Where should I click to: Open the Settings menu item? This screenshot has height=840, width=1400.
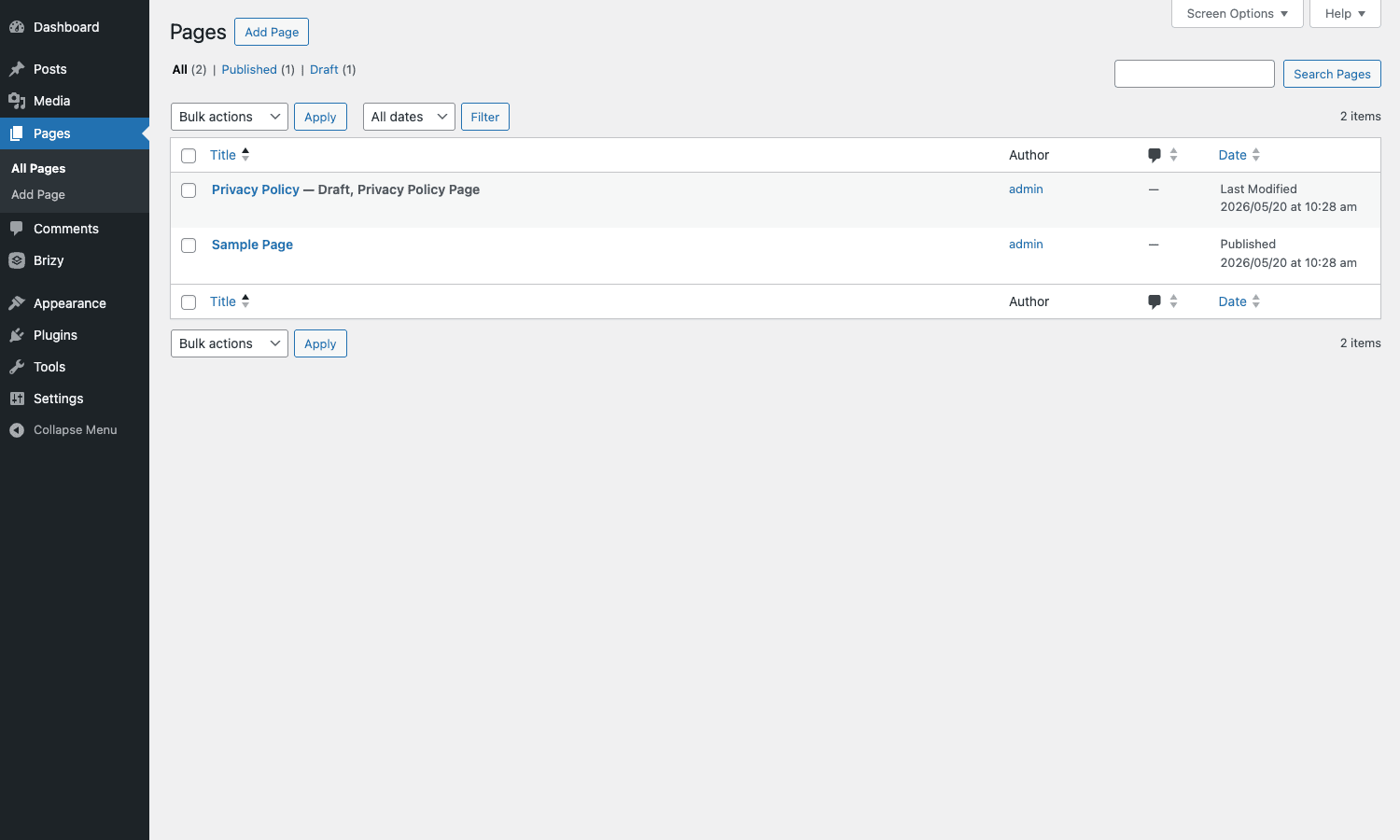point(75,399)
